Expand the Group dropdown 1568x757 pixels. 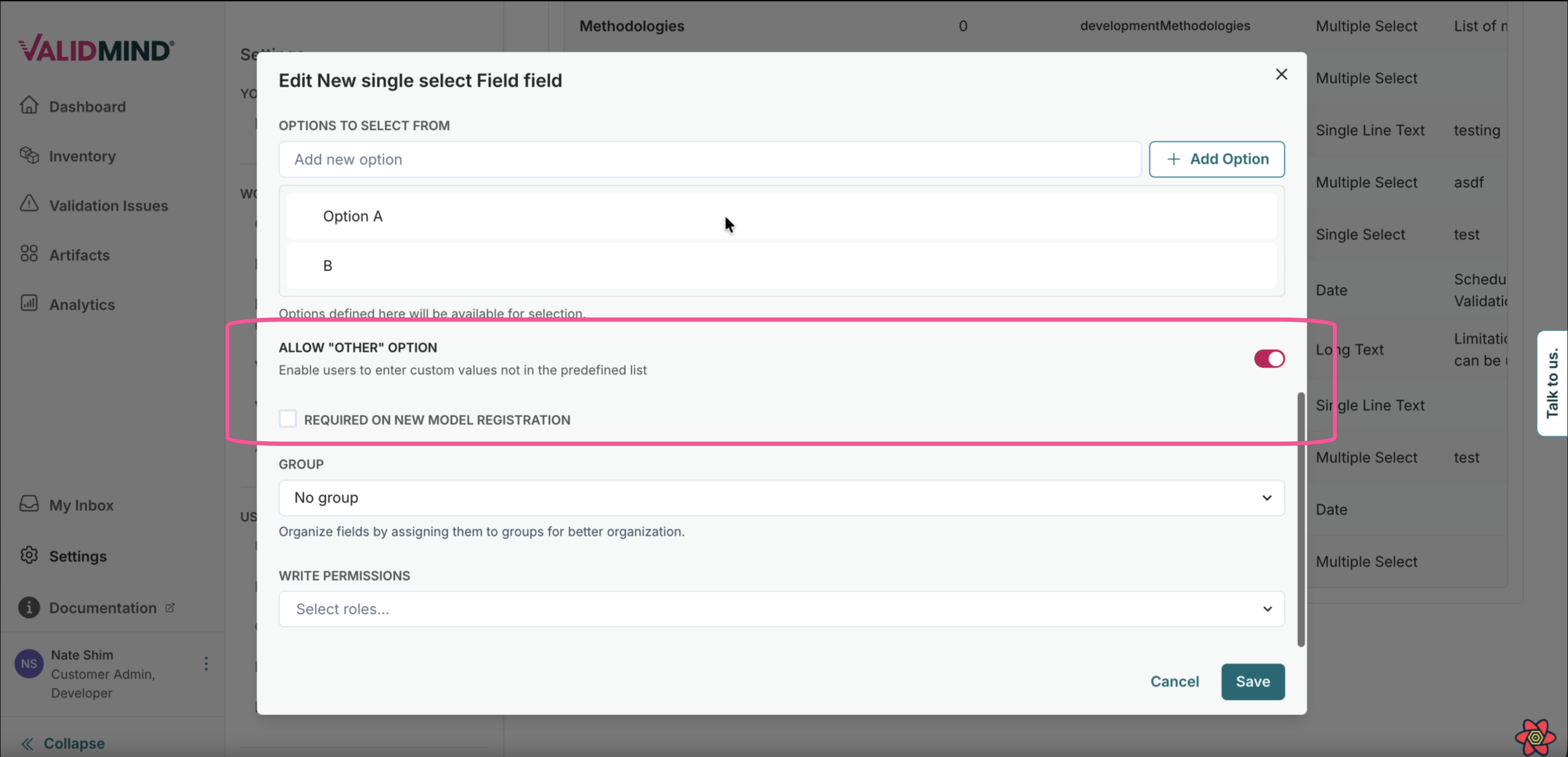781,498
